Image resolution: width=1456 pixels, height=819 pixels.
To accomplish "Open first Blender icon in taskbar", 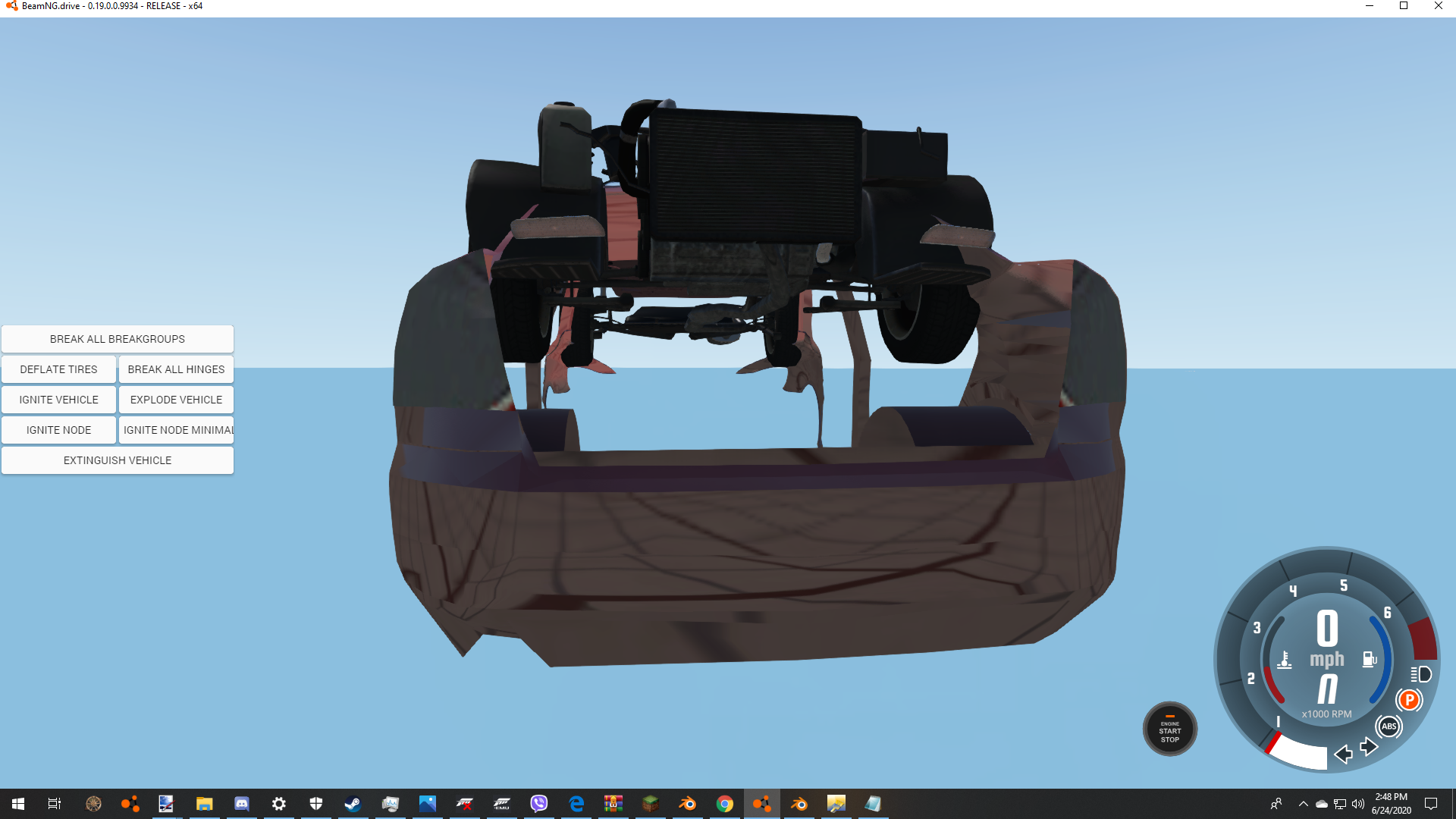I will pos(688,804).
